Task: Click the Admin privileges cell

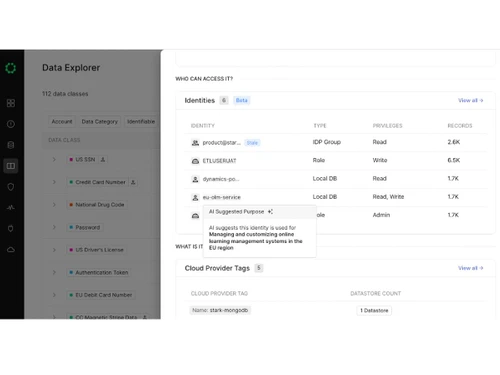Action: (381, 215)
